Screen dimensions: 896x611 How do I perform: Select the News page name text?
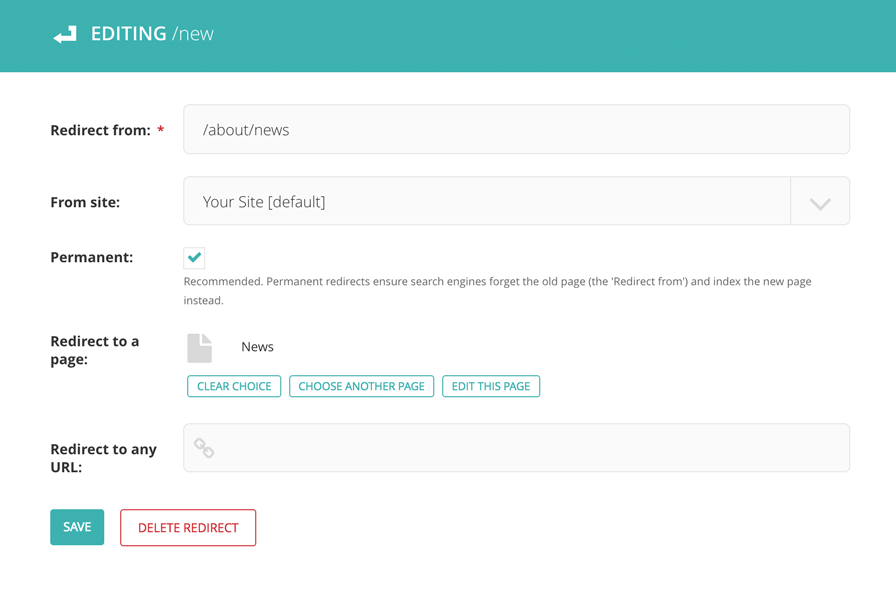pyautogui.click(x=257, y=347)
